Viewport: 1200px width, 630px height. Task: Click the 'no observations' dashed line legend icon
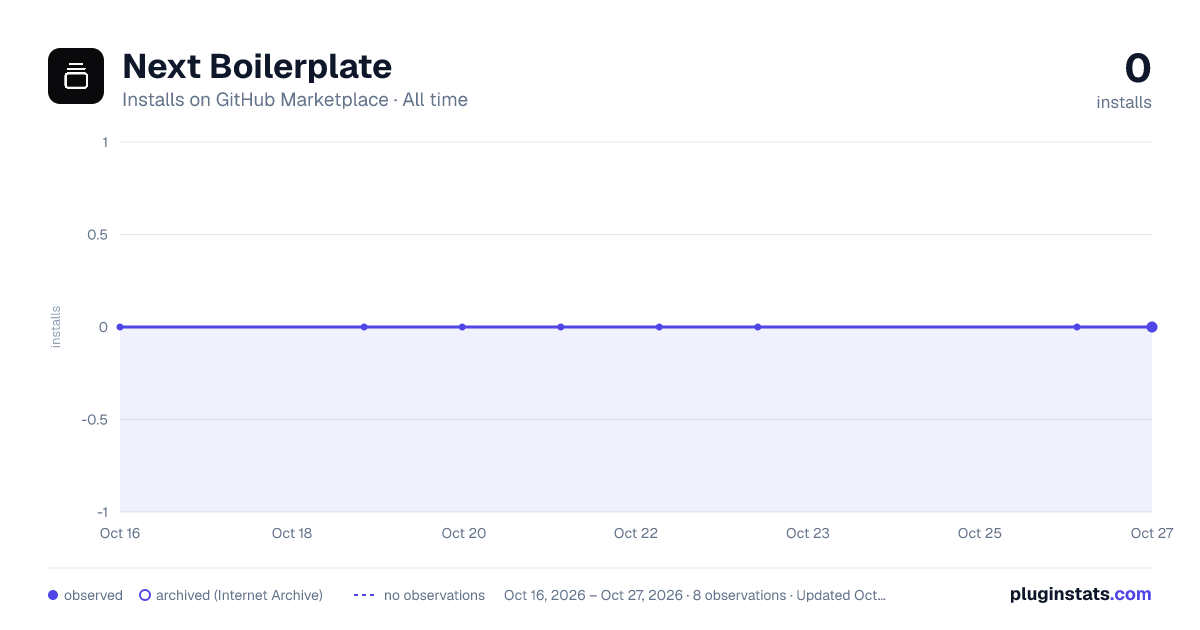pyautogui.click(x=364, y=595)
